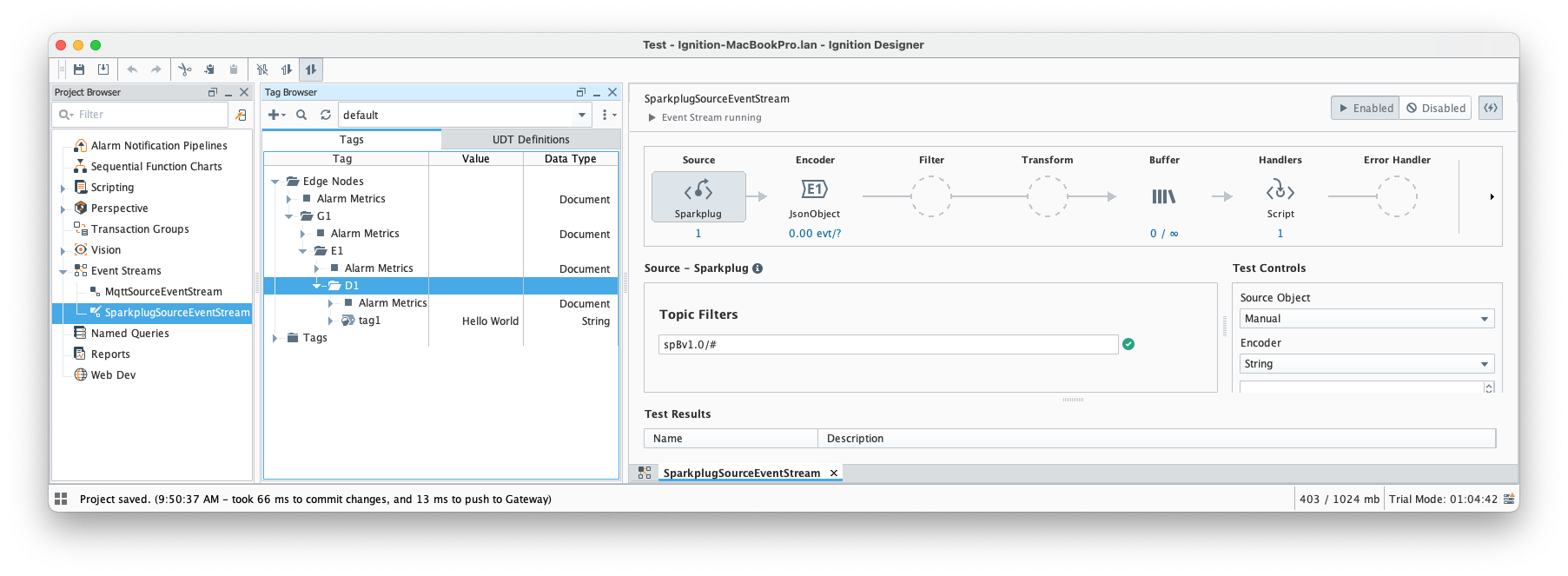This screenshot has width=1568, height=576.
Task: Set comm read-only mode icon
Action: tap(287, 70)
